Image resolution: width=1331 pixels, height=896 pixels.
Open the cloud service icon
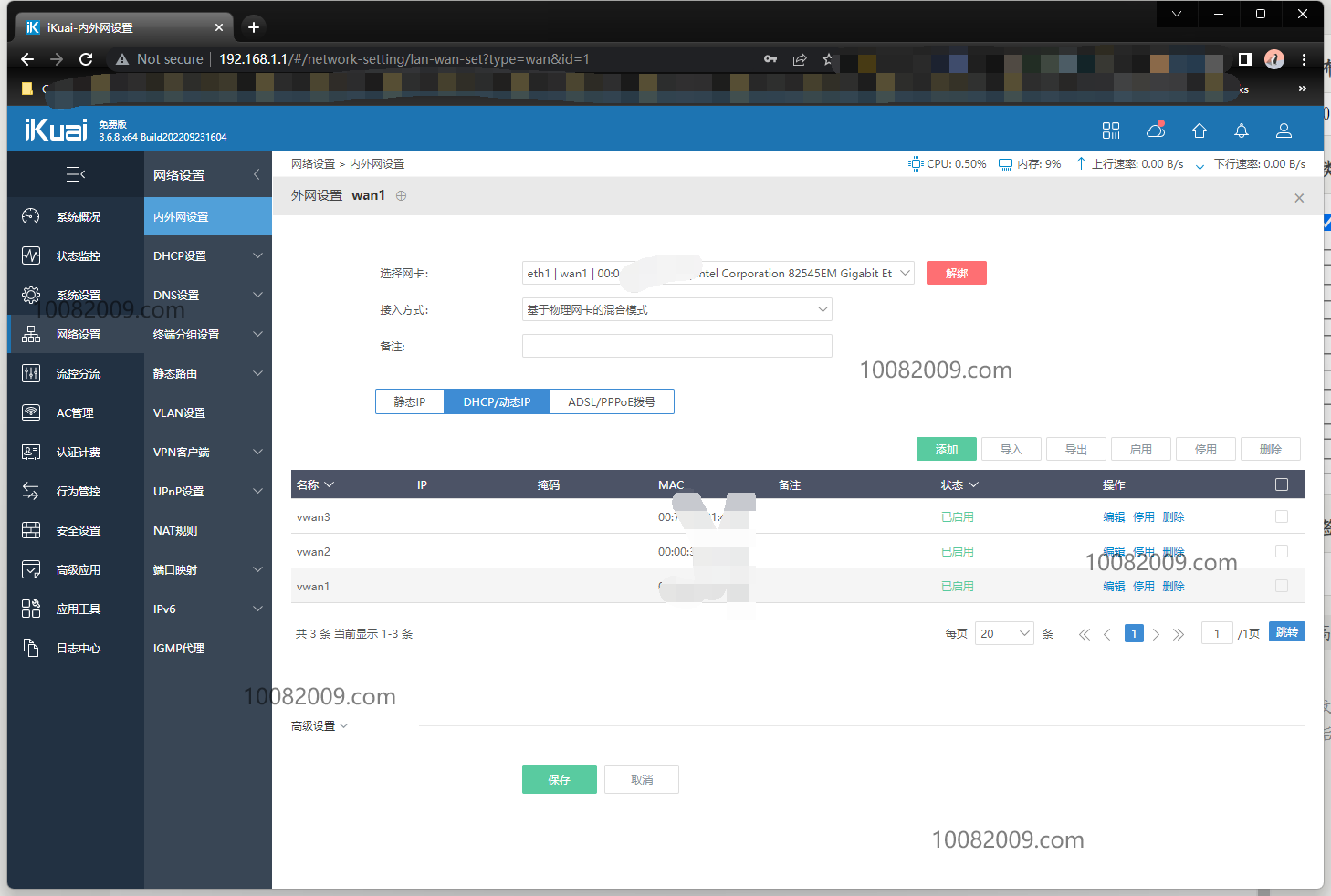[x=1156, y=130]
